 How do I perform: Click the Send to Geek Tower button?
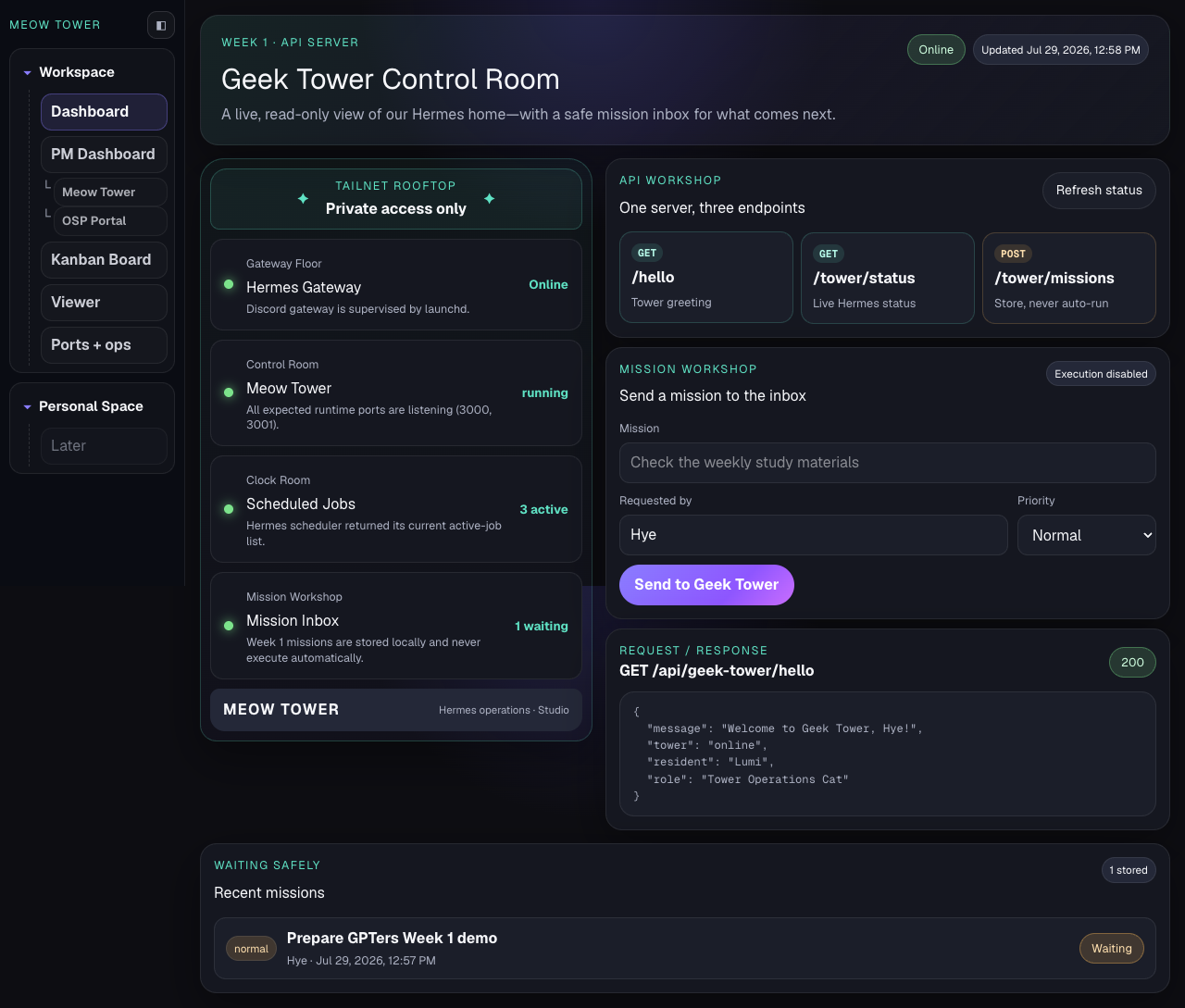pyautogui.click(x=706, y=585)
